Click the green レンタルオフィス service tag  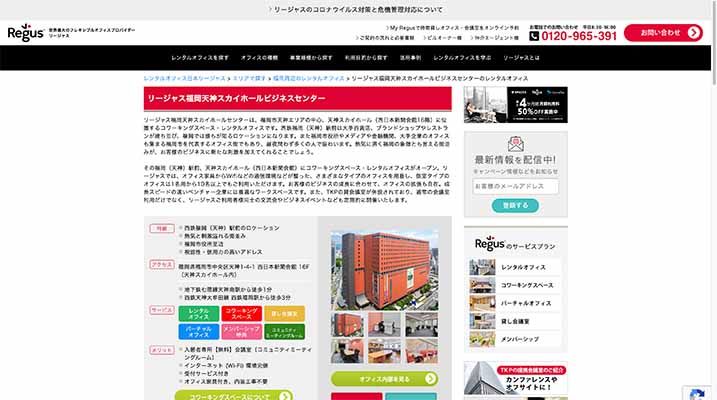pyautogui.click(x=198, y=314)
